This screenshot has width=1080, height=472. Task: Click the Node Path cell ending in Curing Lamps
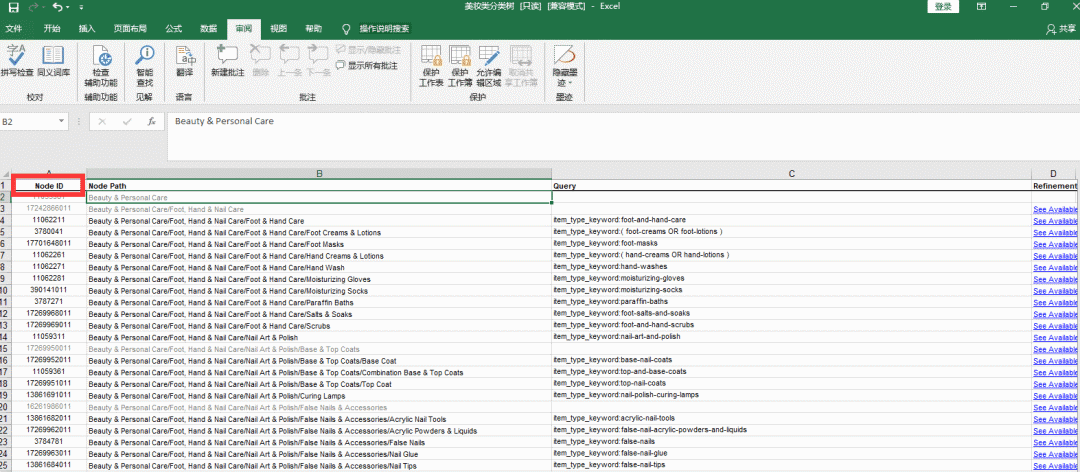[x=319, y=396]
